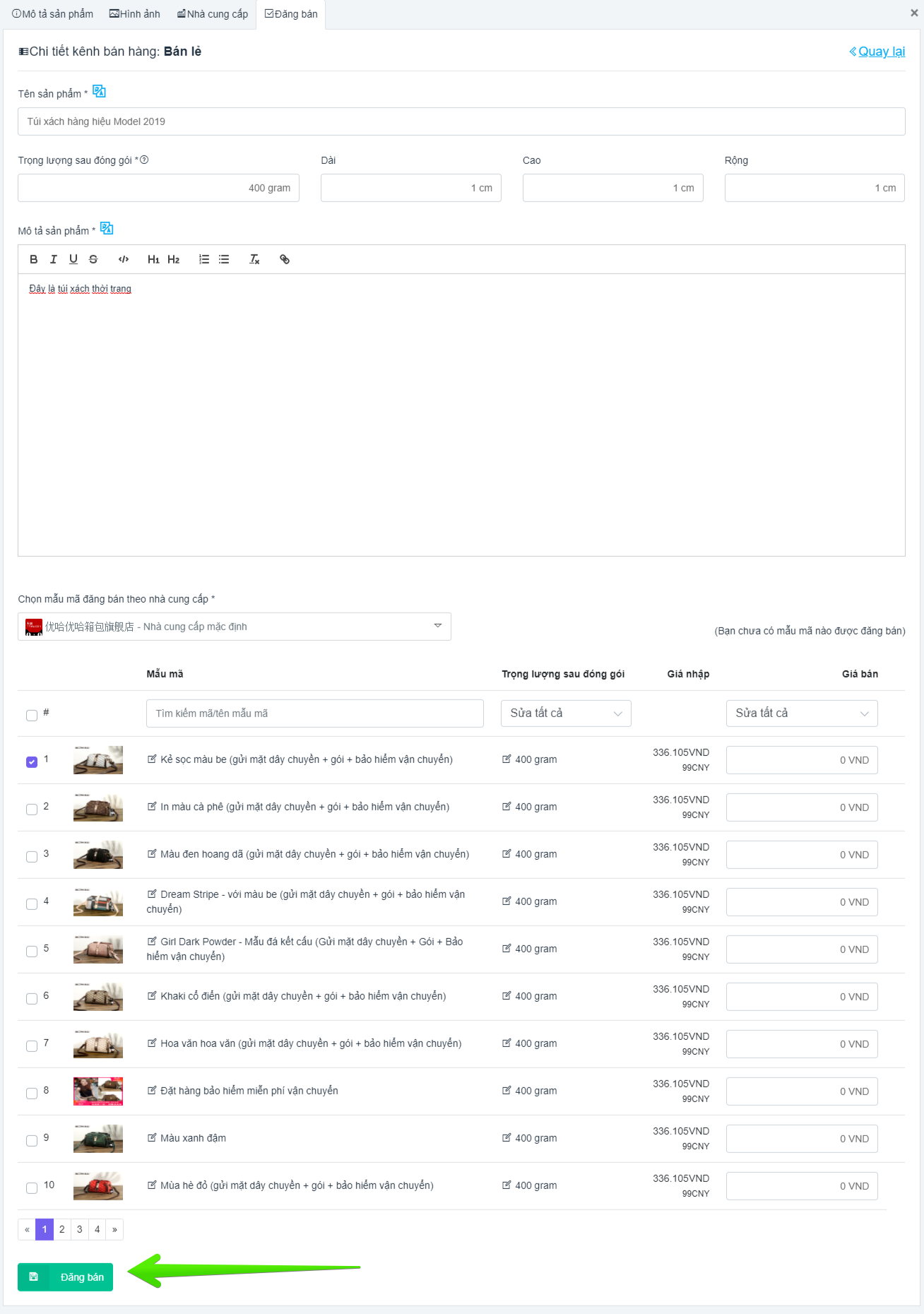The width and height of the screenshot is (924, 1314).
Task: Insert an ordered numbered list
Action: tap(204, 259)
